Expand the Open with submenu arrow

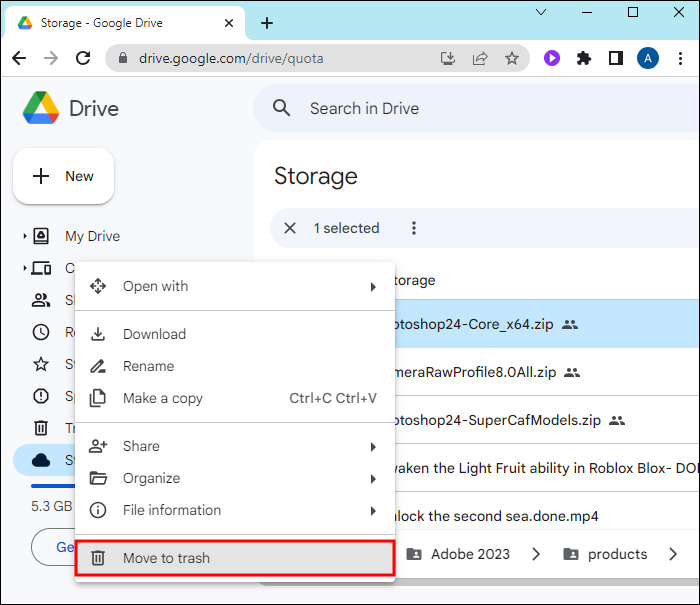click(373, 287)
